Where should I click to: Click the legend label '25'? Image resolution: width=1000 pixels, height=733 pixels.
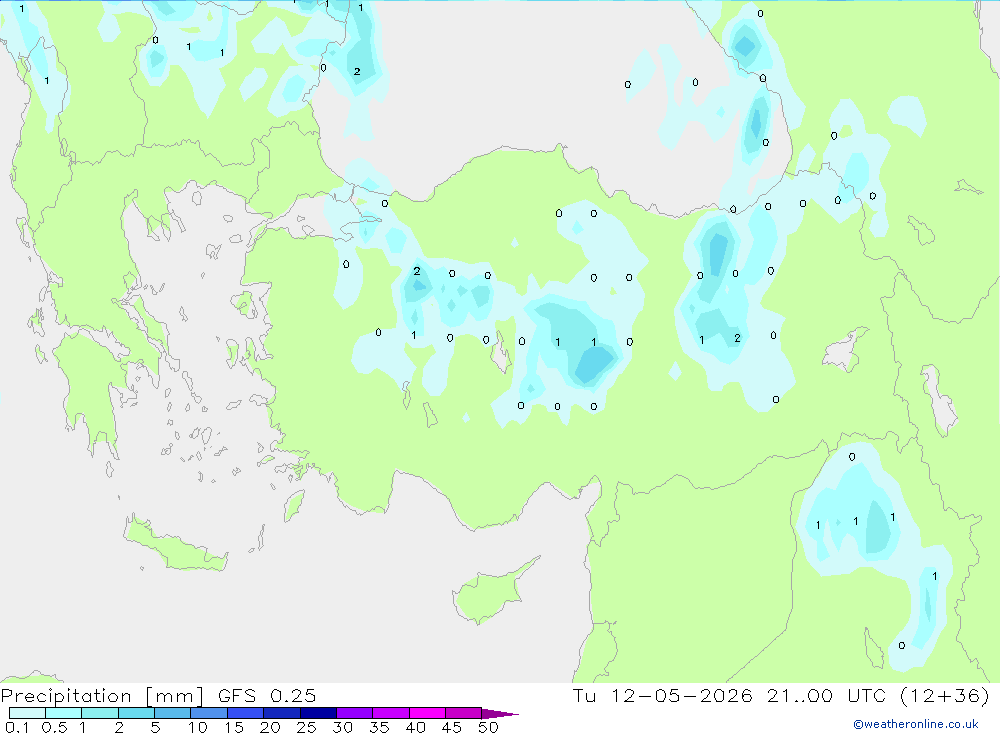pos(306,727)
